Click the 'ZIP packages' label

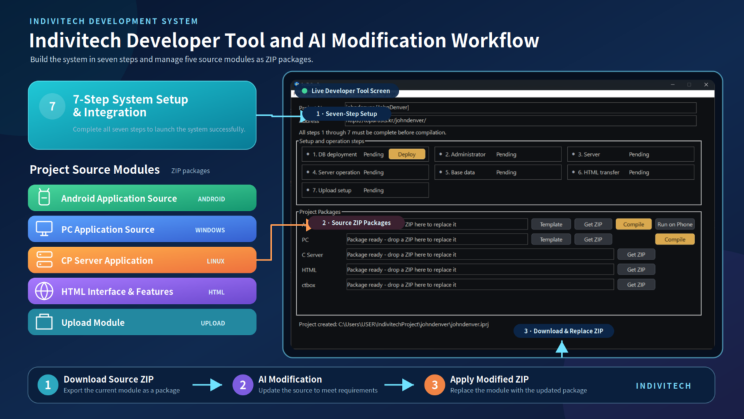190,171
